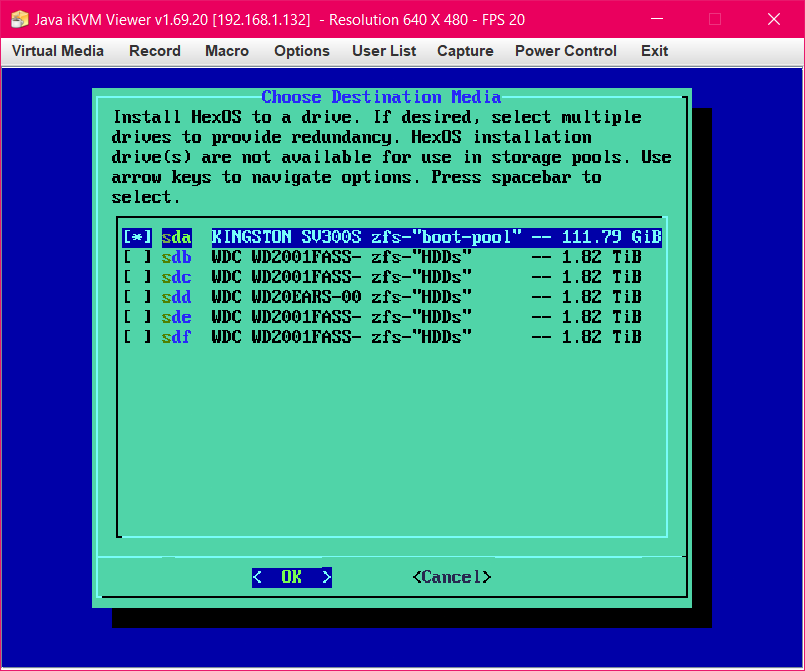Click the sde device name
Image resolution: width=805 pixels, height=671 pixels.
click(x=177, y=317)
